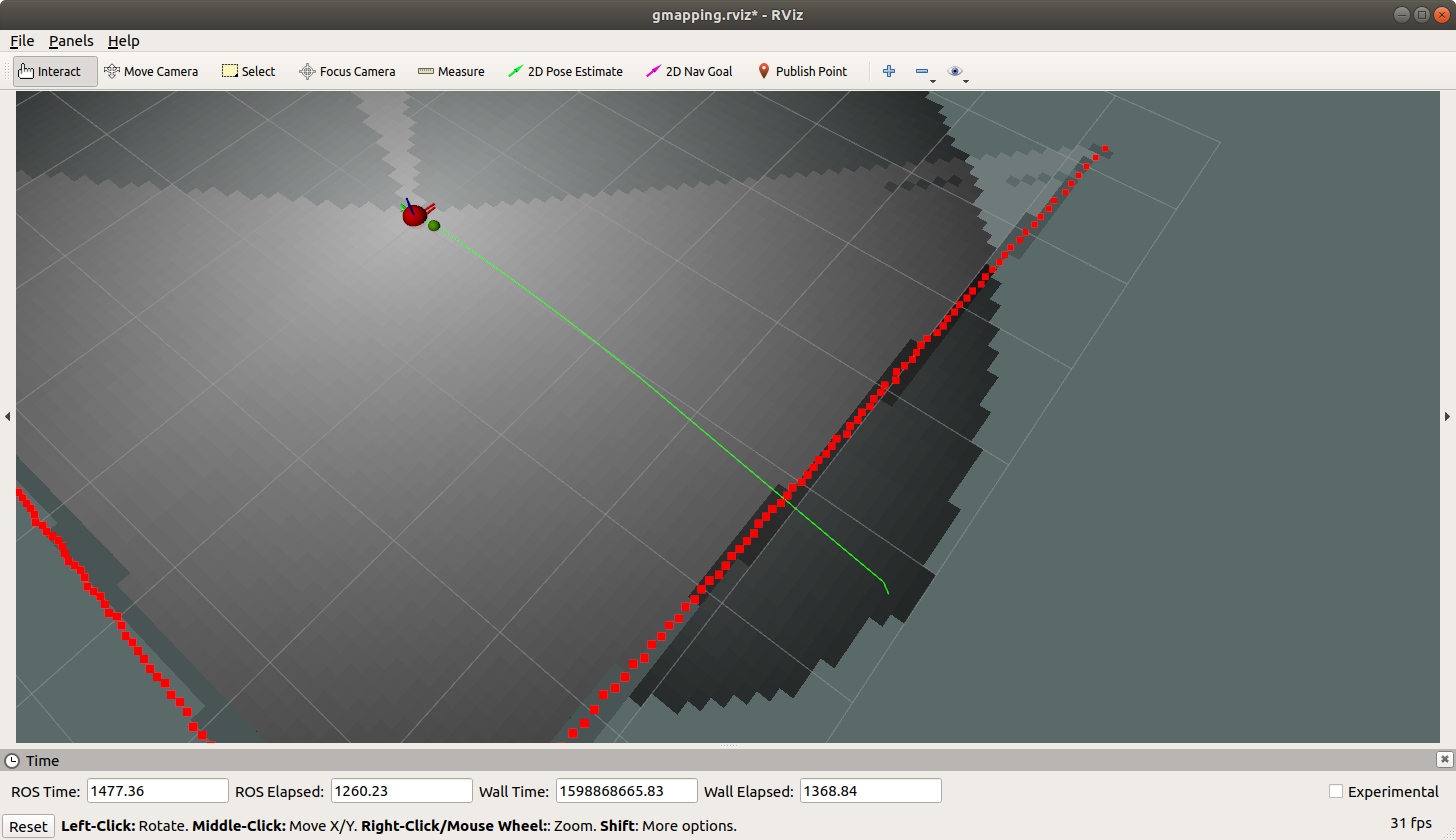The height and width of the screenshot is (840, 1456).
Task: Open the eye view options dropdown
Action: click(958, 72)
